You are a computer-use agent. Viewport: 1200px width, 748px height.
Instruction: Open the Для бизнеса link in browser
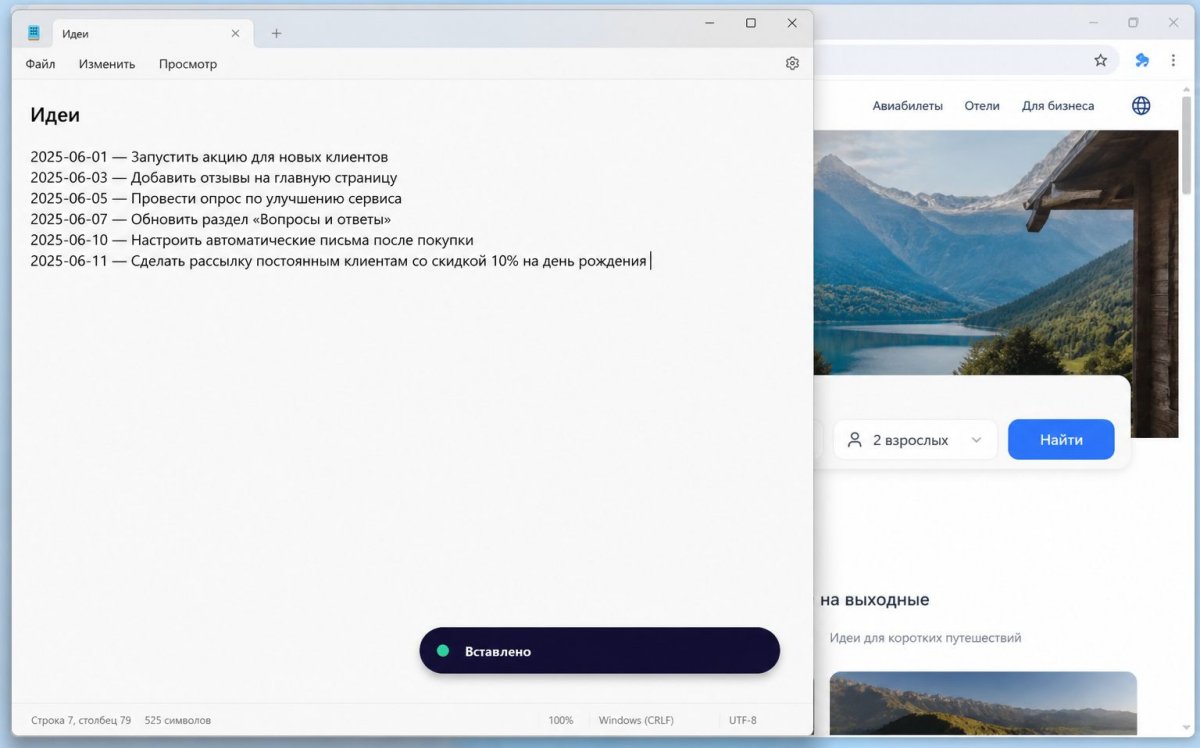click(x=1058, y=106)
